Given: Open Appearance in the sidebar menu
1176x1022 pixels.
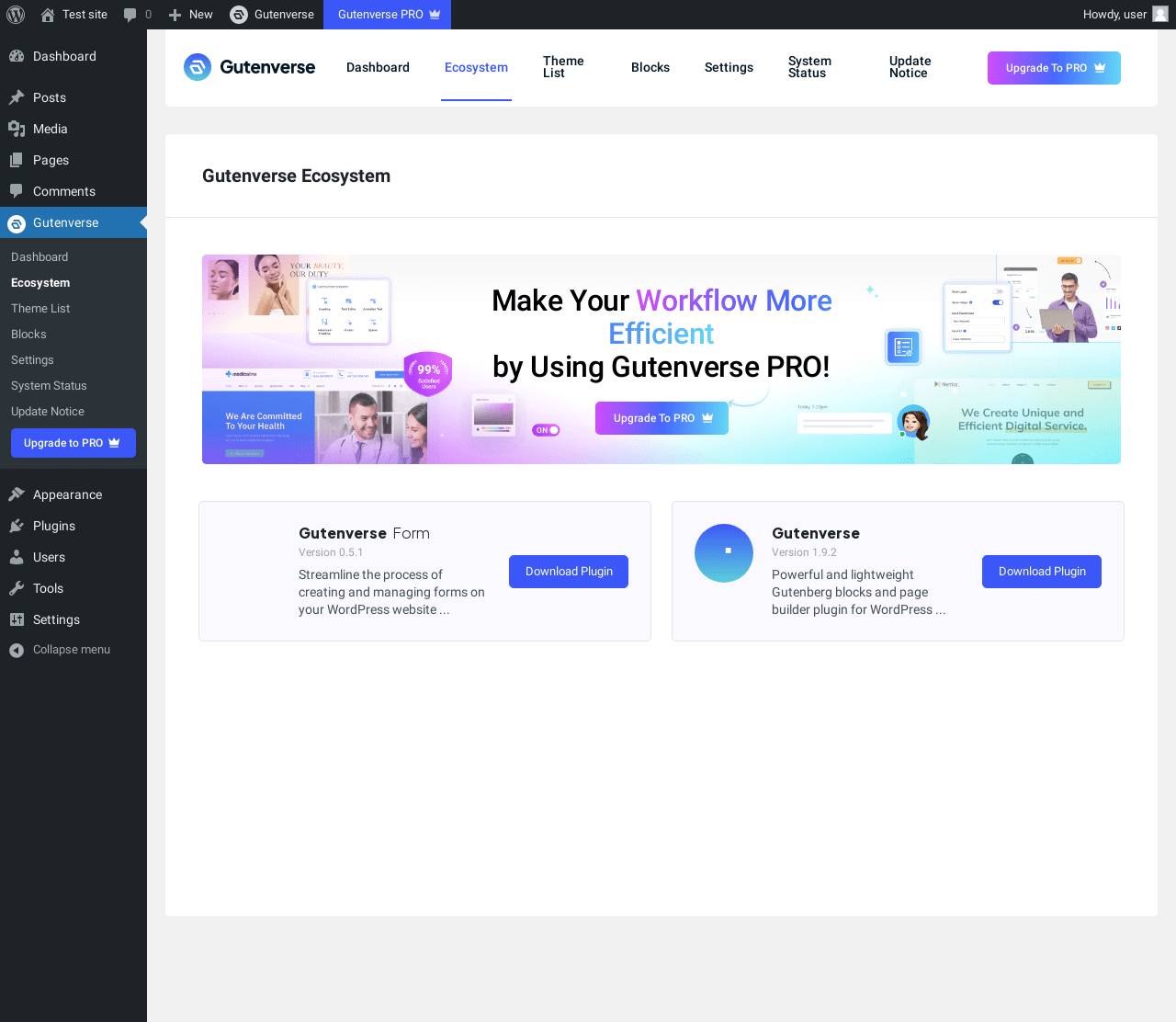Looking at the screenshot, I should [x=73, y=494].
